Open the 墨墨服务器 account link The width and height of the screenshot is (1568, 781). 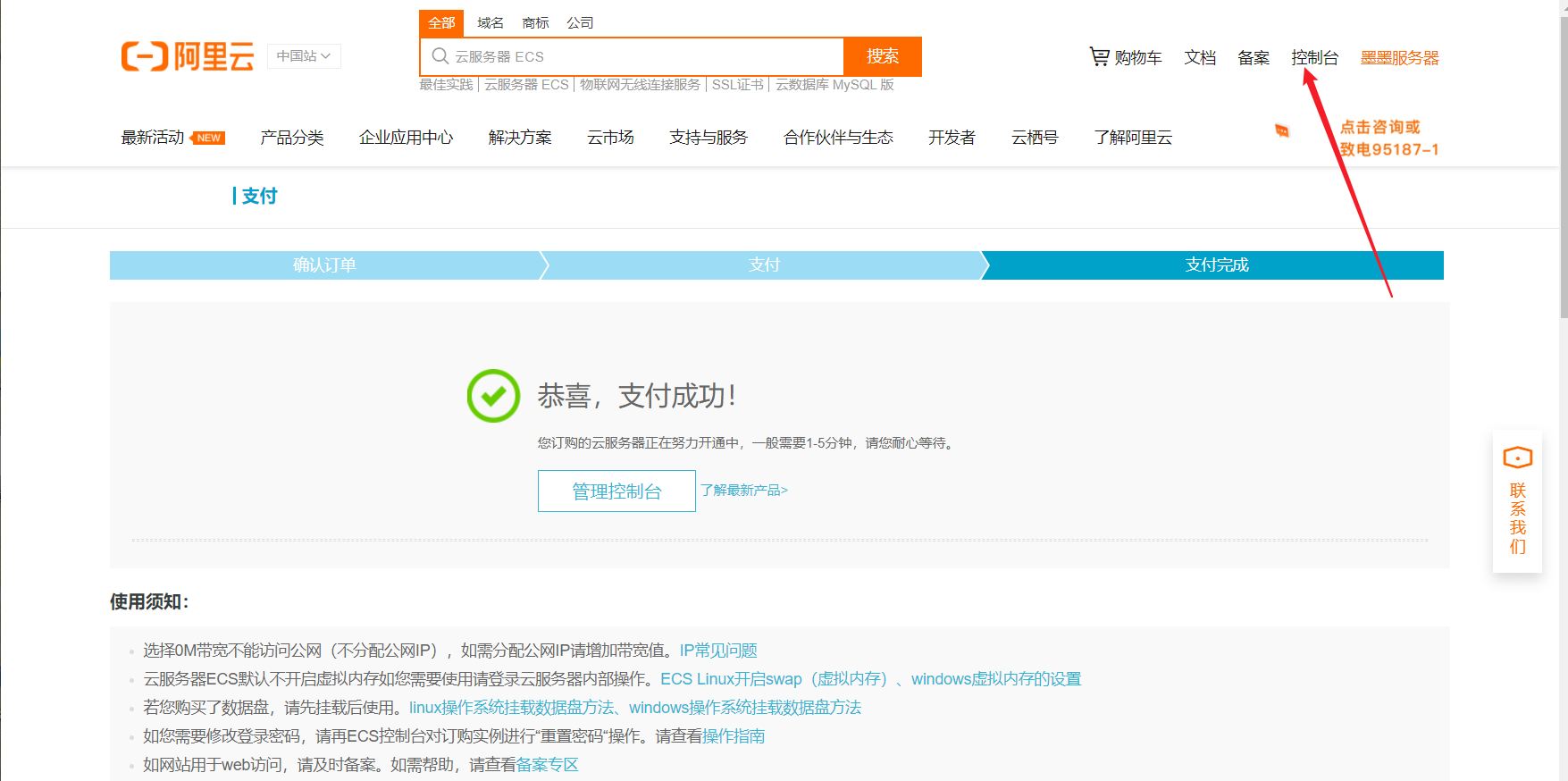1400,58
